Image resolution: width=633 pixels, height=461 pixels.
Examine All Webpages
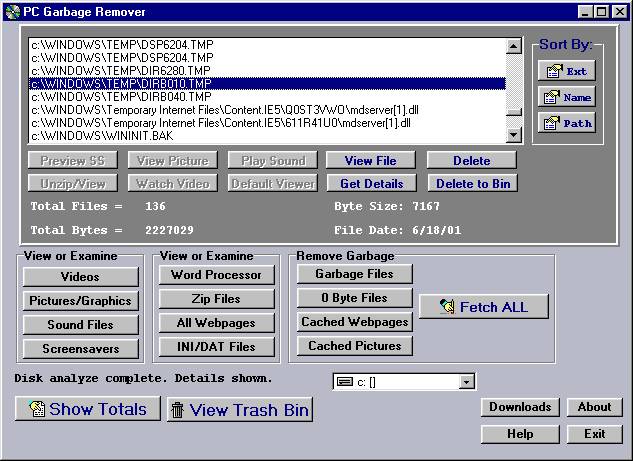216,323
